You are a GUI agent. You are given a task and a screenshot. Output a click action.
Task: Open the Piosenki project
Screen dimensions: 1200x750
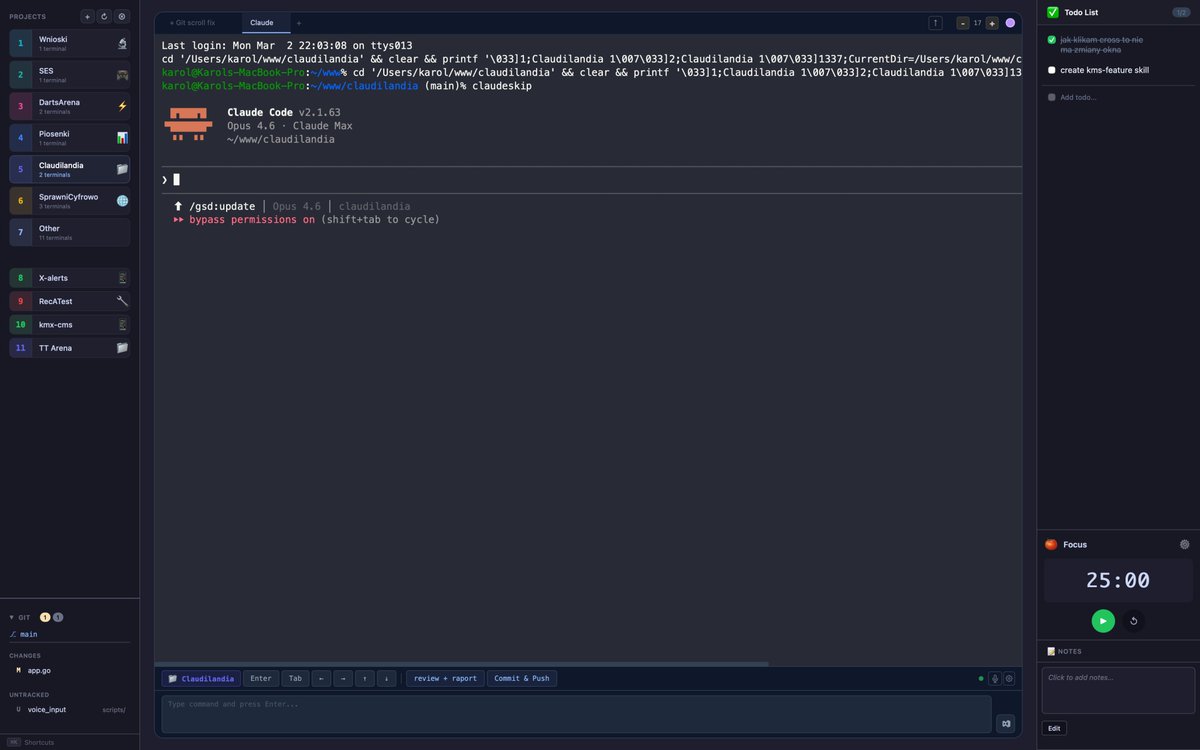(70, 138)
